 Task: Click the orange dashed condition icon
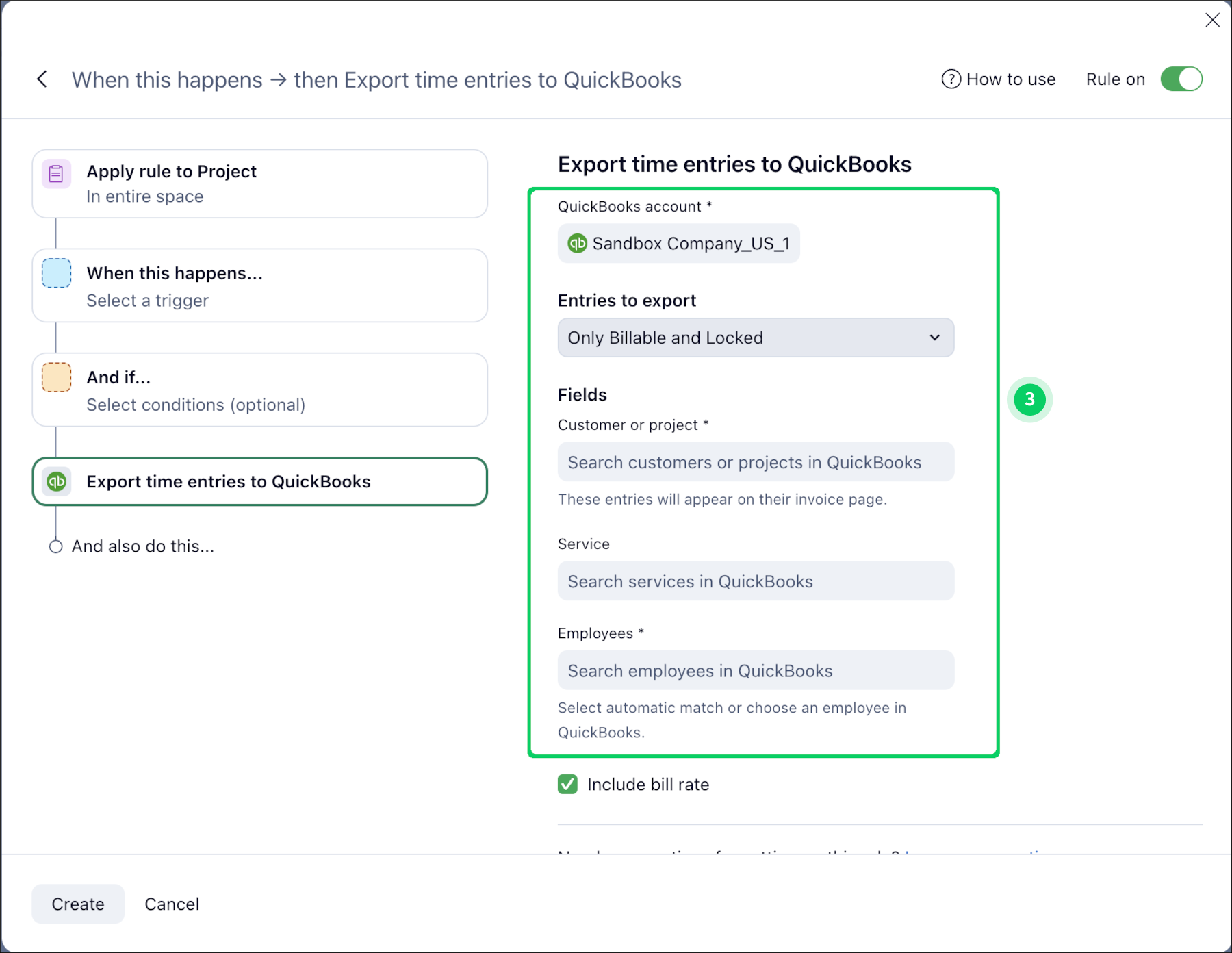56,377
